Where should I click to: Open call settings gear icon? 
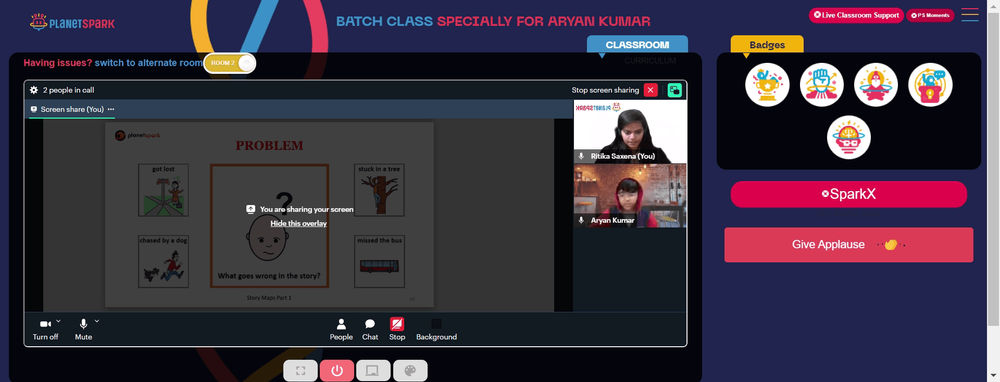pyautogui.click(x=34, y=90)
